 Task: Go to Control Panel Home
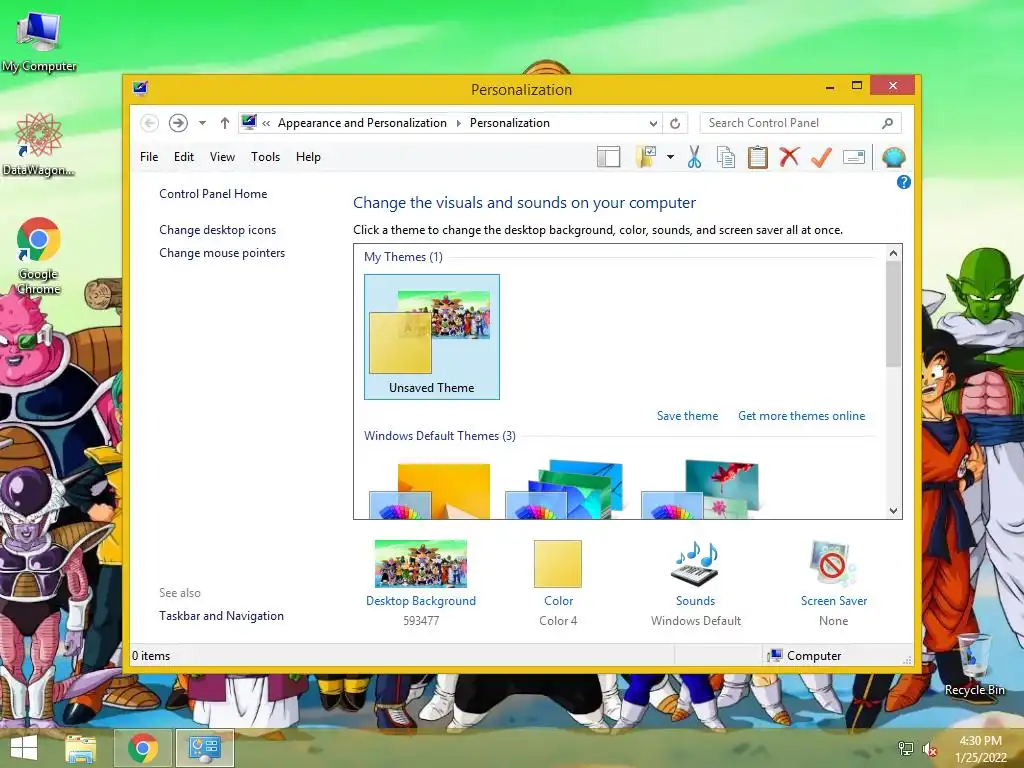pyautogui.click(x=213, y=194)
